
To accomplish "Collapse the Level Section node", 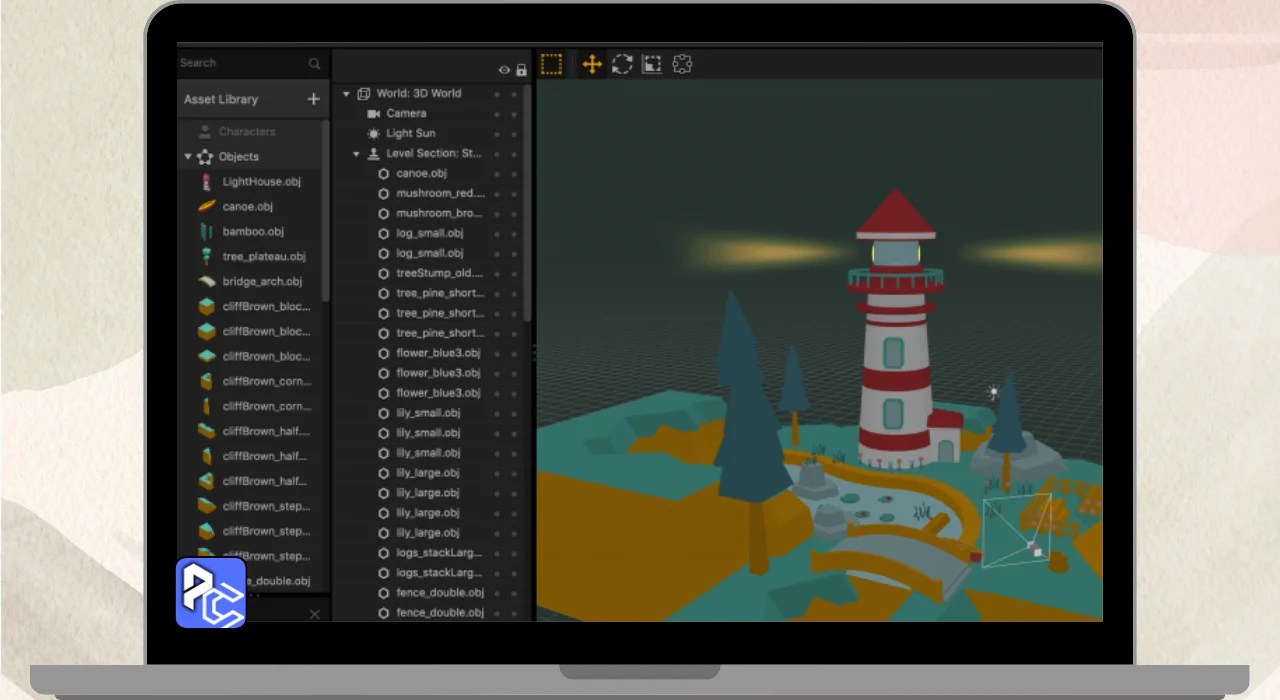I will pyautogui.click(x=357, y=154).
